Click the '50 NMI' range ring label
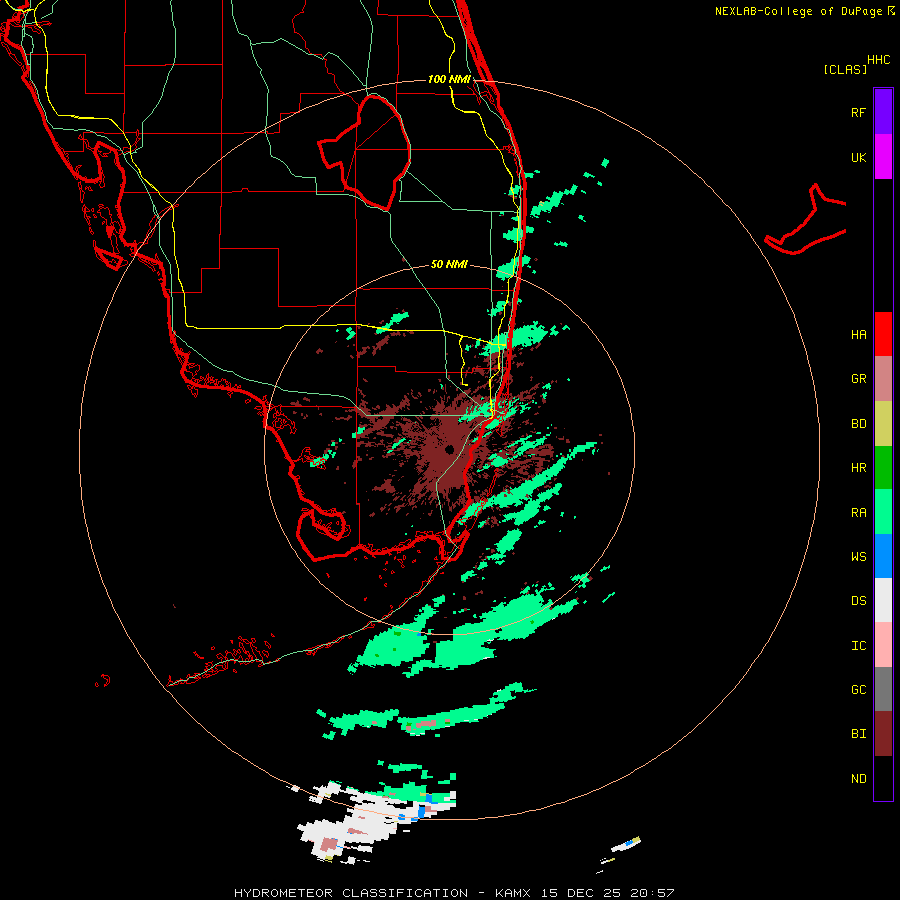Viewport: 900px width, 900px height. point(449,264)
